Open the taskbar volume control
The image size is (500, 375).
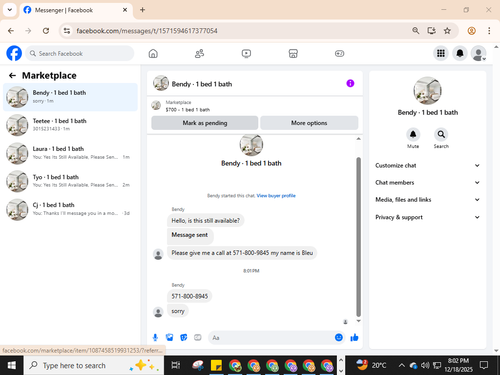click(x=425, y=366)
